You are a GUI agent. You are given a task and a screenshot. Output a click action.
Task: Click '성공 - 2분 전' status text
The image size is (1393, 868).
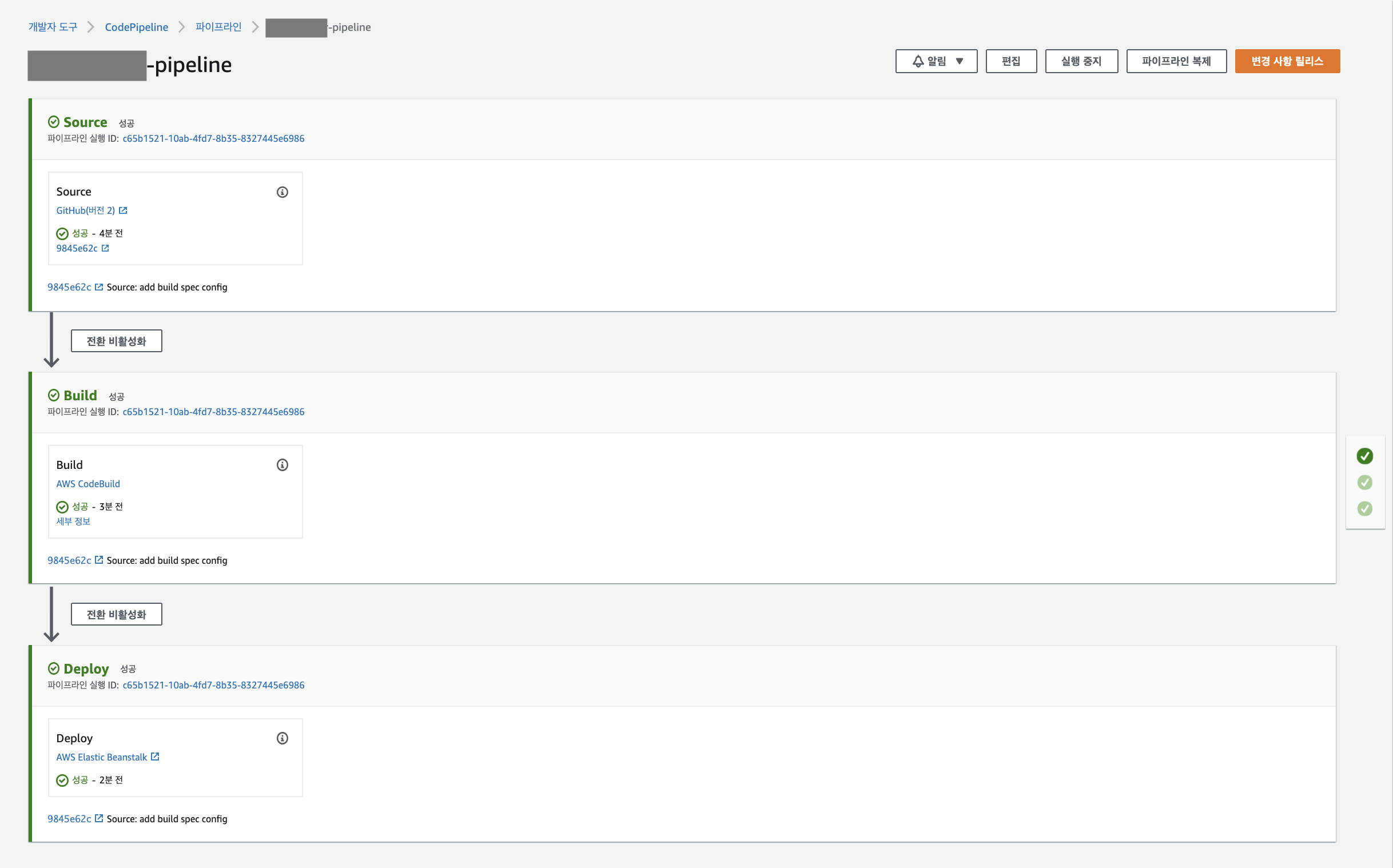point(97,779)
